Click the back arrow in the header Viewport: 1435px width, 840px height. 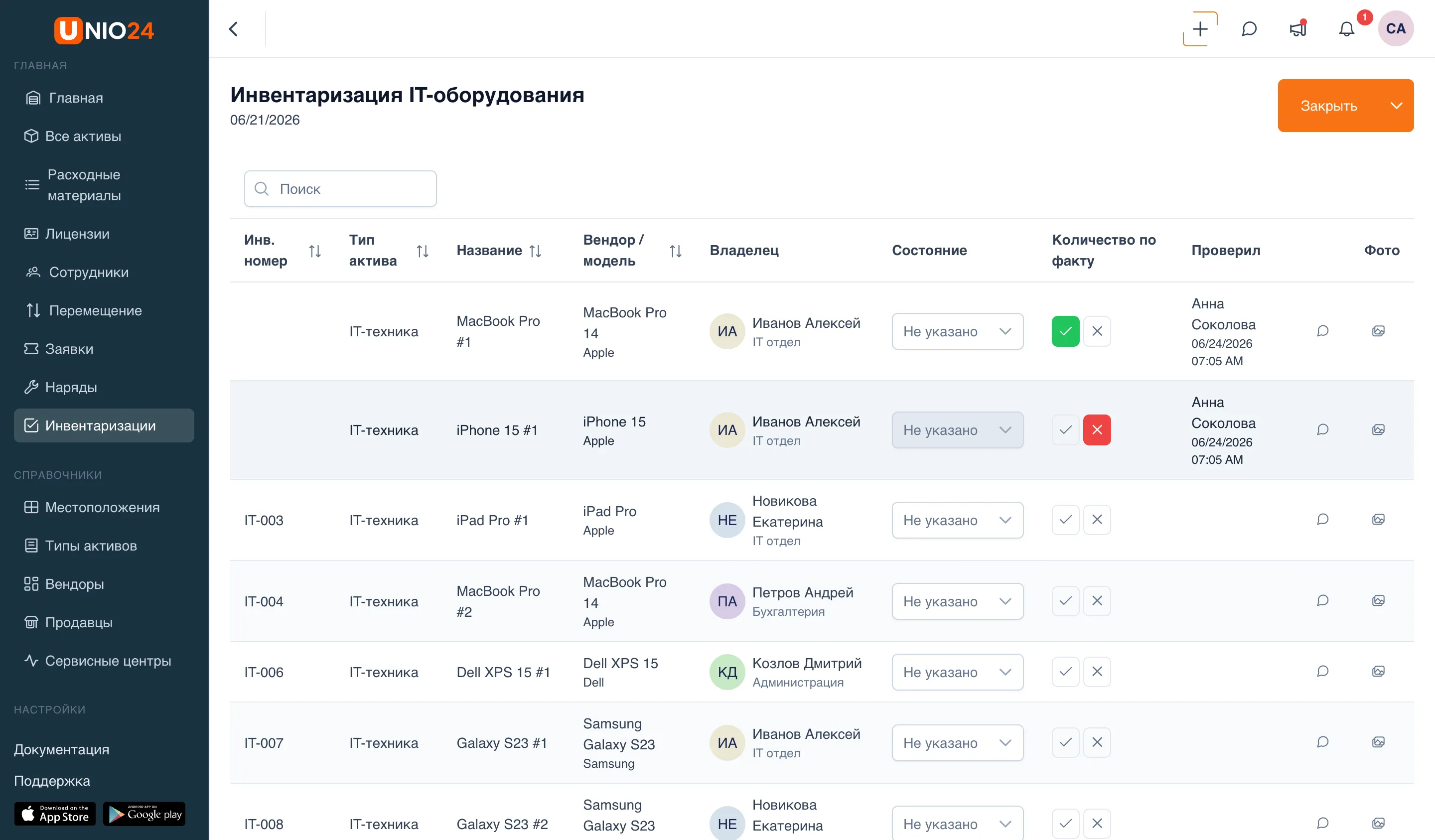click(234, 29)
